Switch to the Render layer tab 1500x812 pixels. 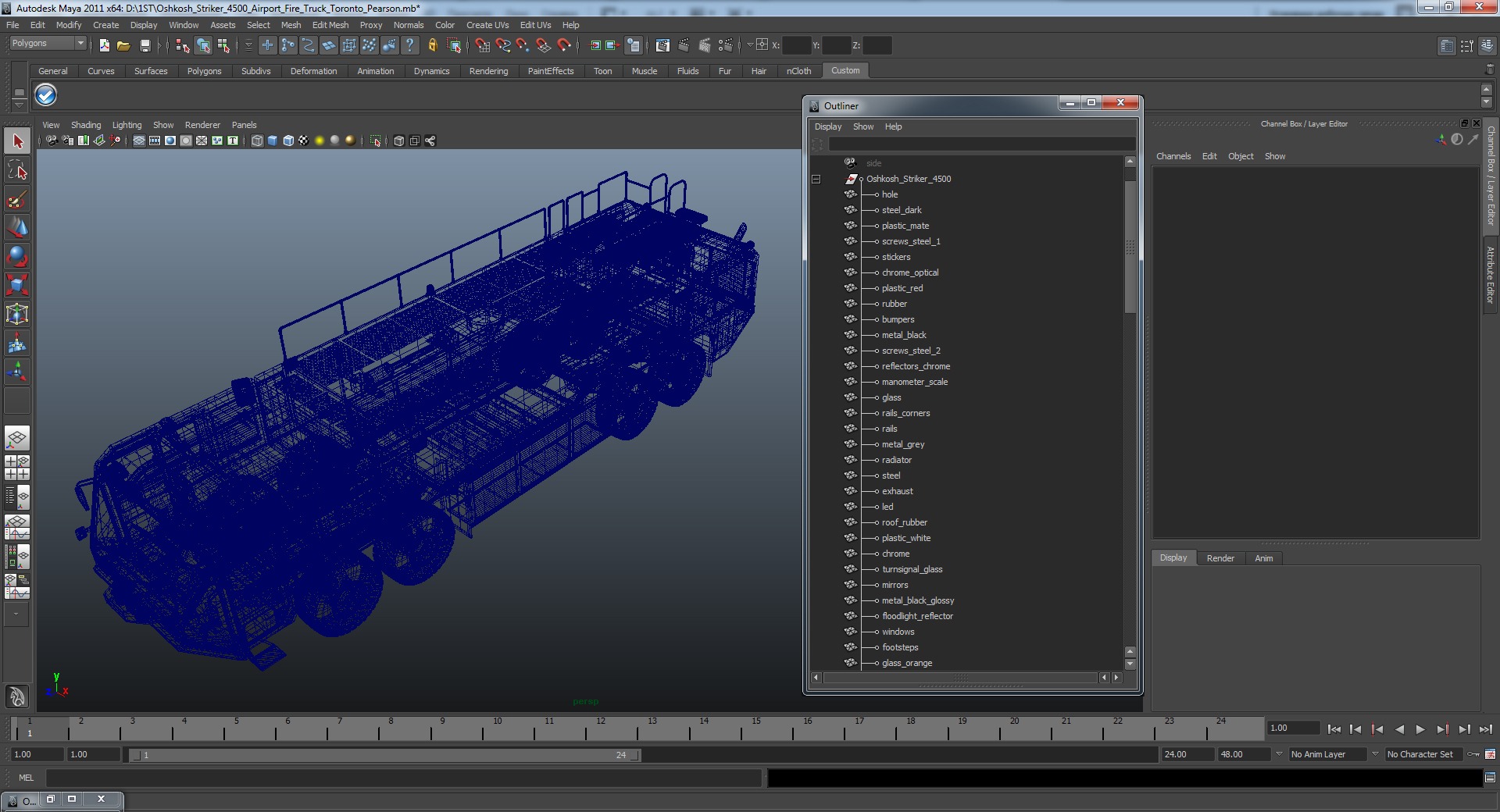1220,558
